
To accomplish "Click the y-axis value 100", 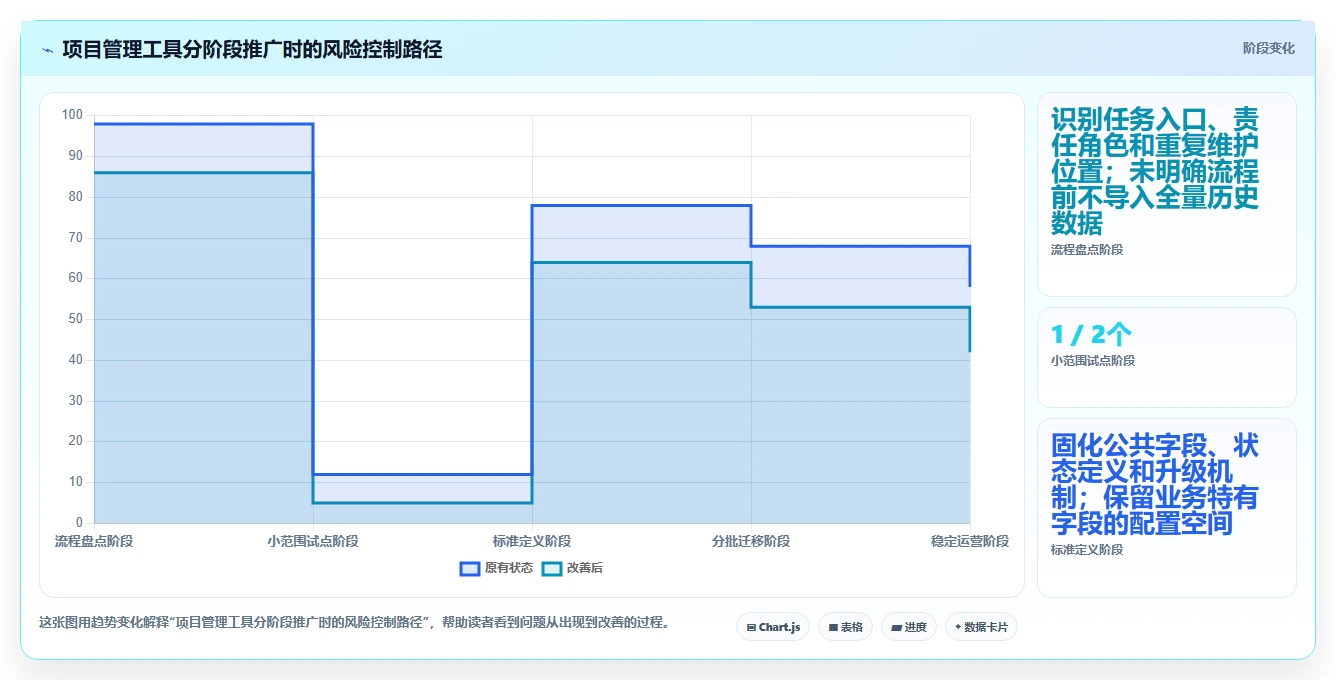I will point(72,115).
